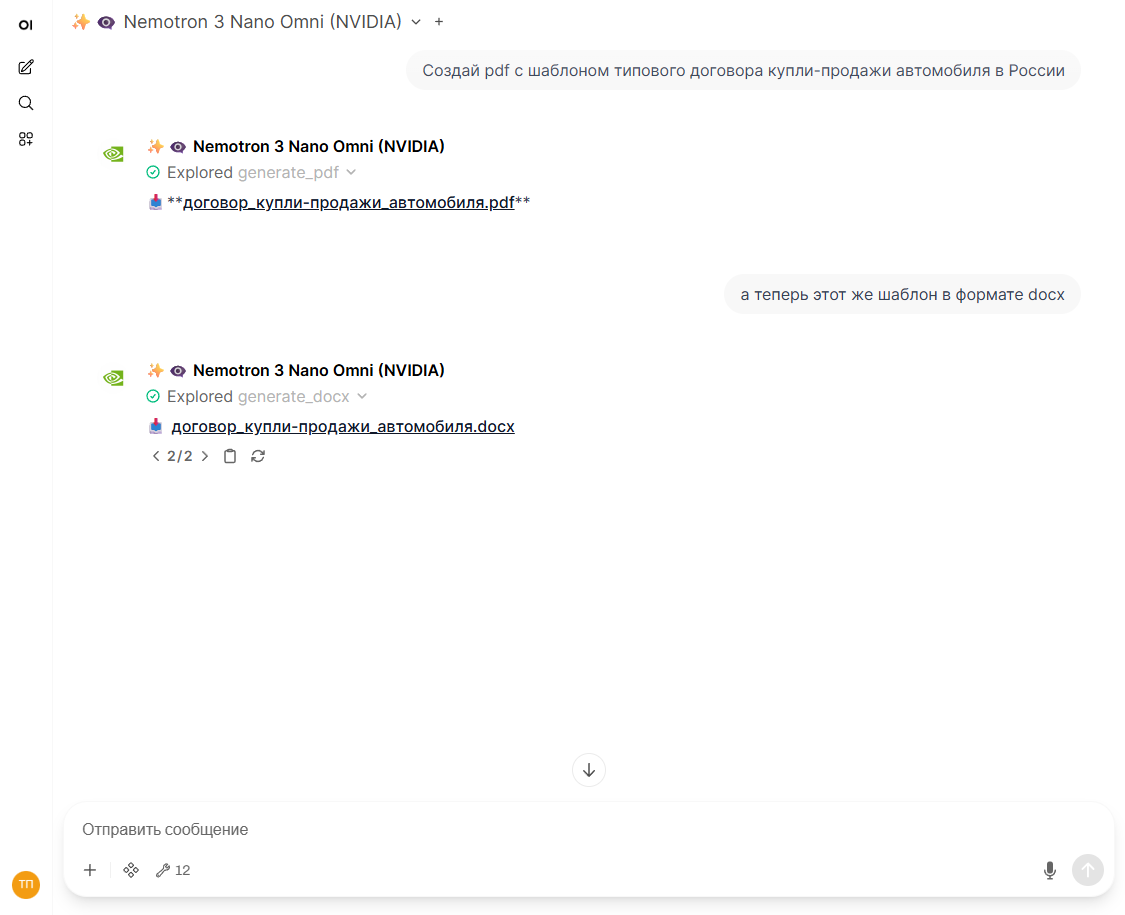The height and width of the screenshot is (915, 1125).
Task: Download договор_купли-продажи_автомобиля.docx link
Action: pos(343,426)
